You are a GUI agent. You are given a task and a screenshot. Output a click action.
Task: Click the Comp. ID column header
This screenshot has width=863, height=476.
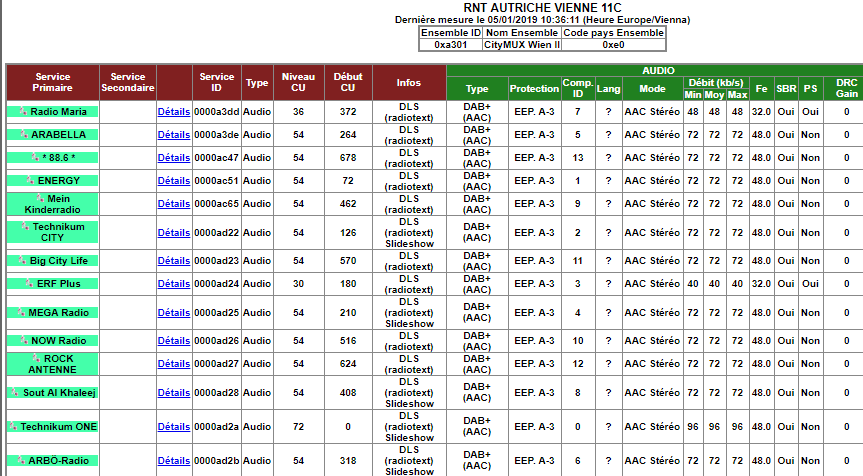click(x=577, y=89)
